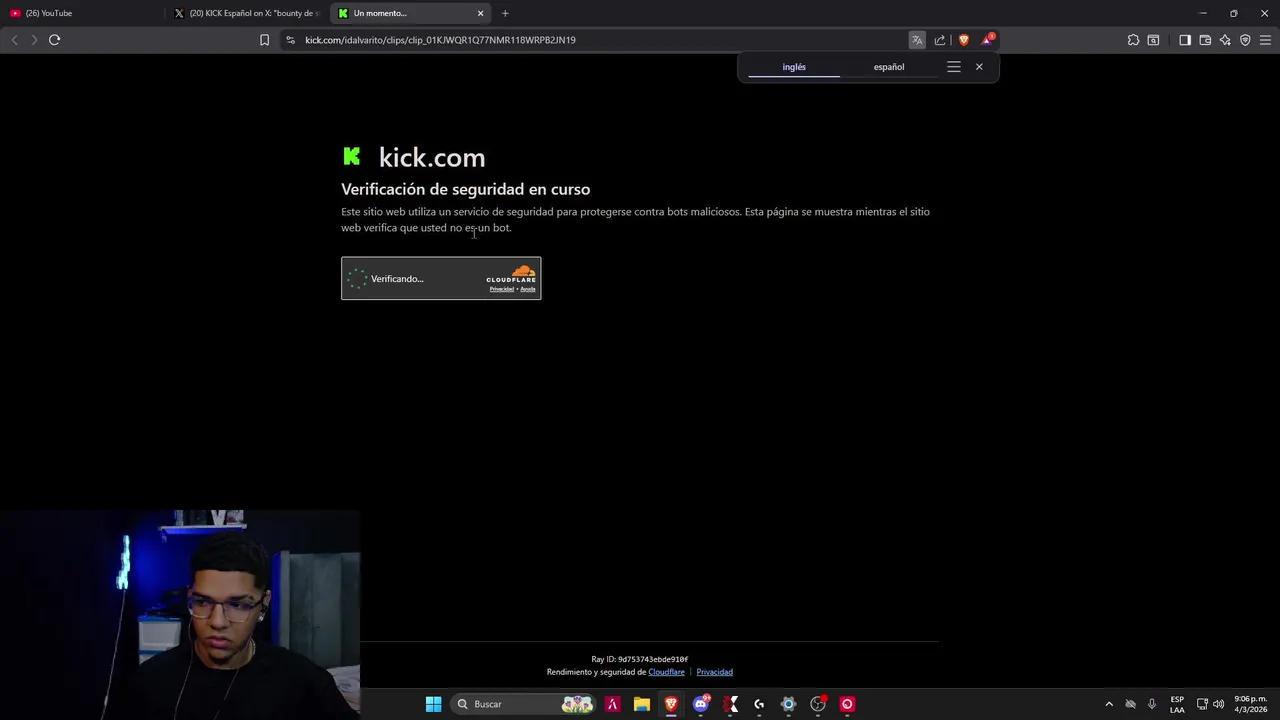Viewport: 1280px width, 720px height.
Task: Open ESP LAA keyboard language switcher
Action: (1177, 704)
